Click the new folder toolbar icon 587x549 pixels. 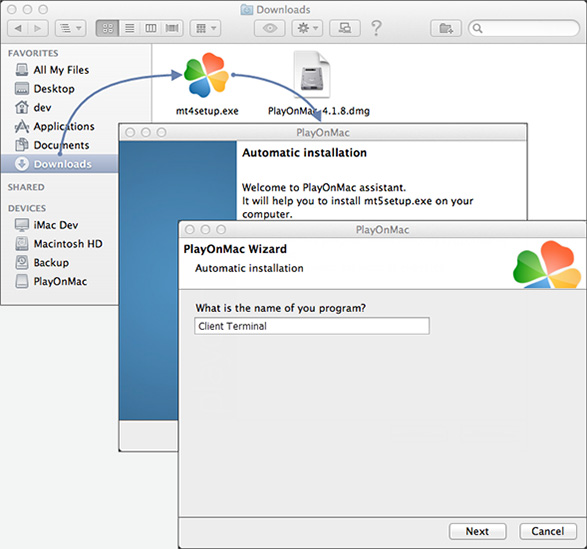(x=445, y=28)
